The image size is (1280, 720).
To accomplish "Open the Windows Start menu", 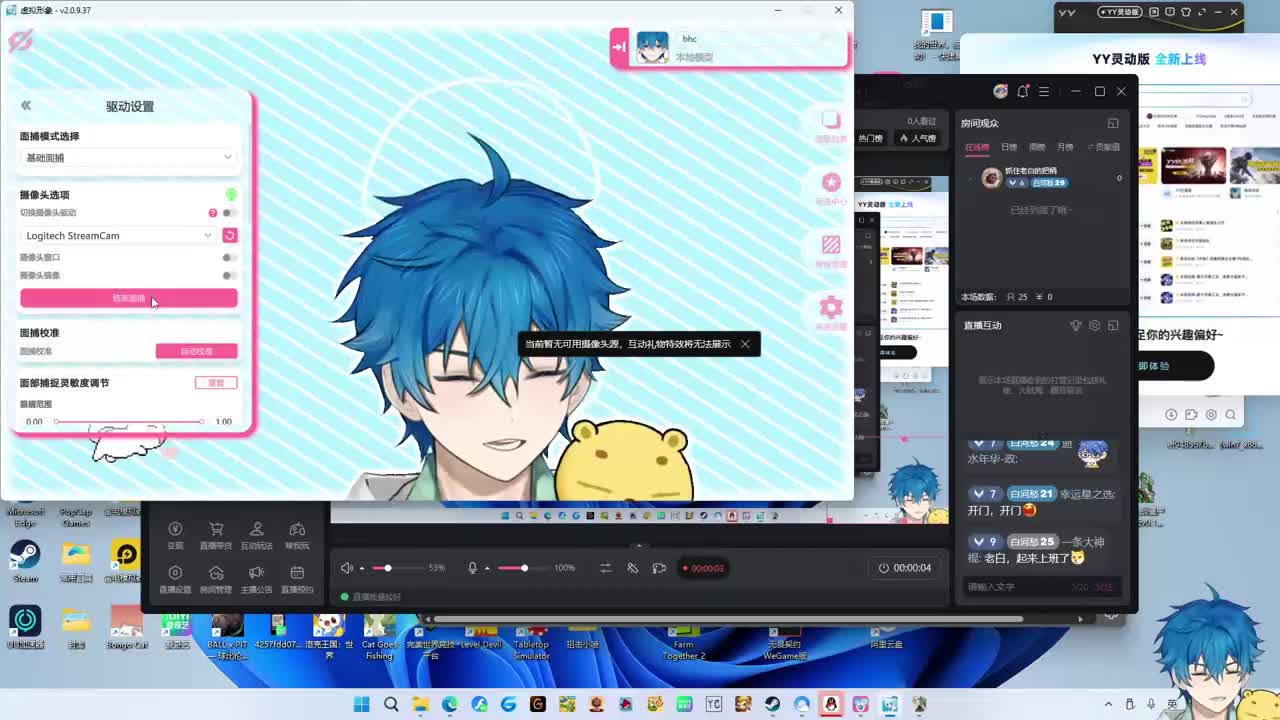I will click(x=362, y=705).
